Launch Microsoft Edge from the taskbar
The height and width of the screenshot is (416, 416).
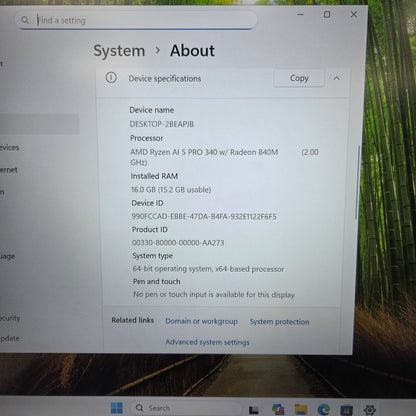point(324,409)
